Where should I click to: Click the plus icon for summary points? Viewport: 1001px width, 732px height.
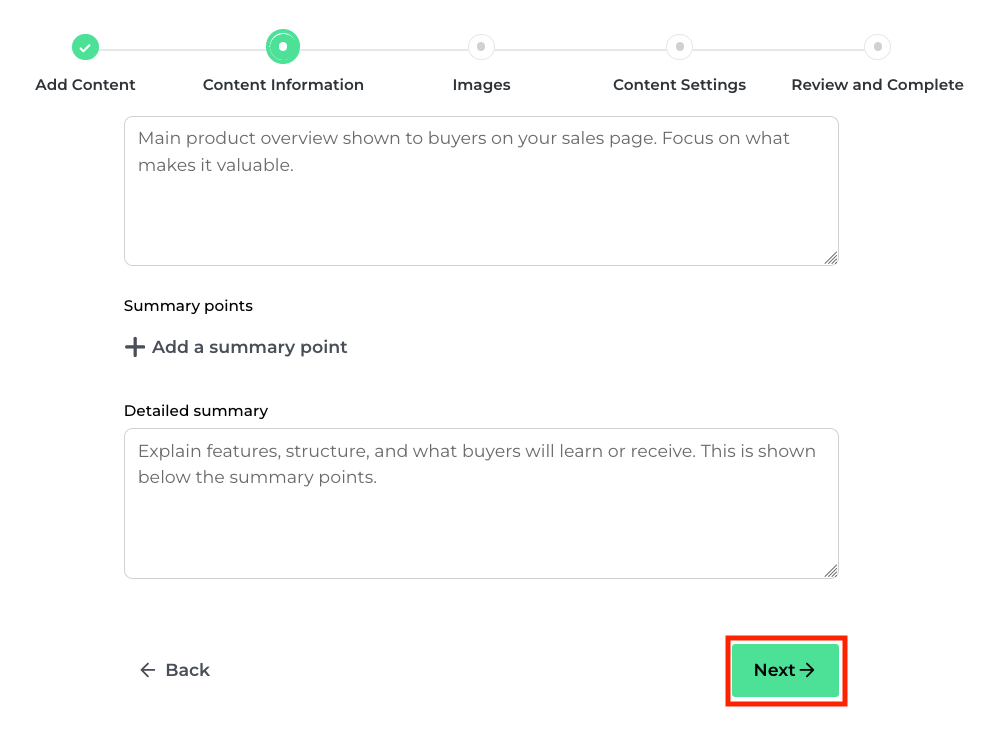coord(134,347)
